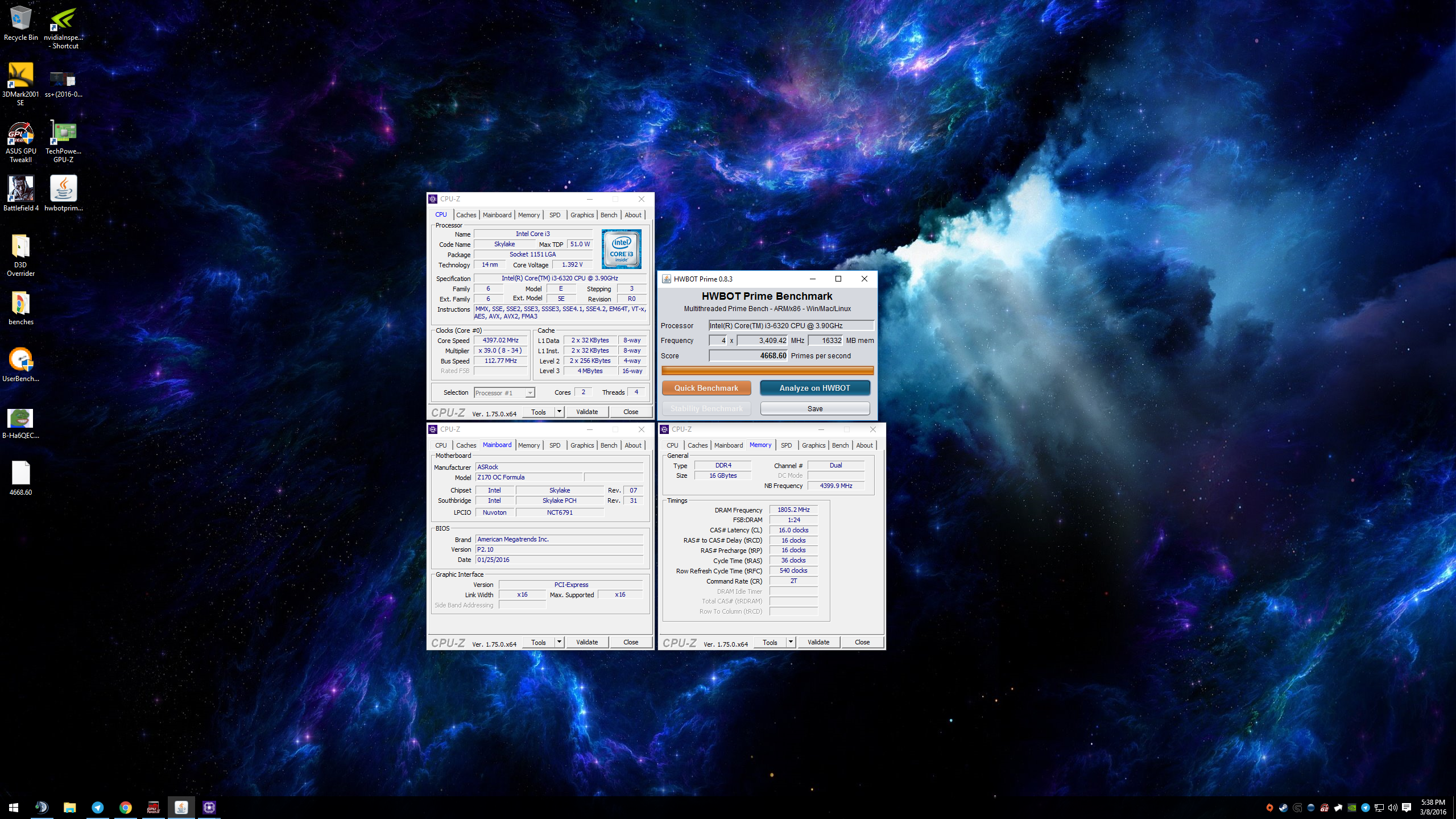Launch 3DMark2001 SE from the desktop
This screenshot has width=1456, height=819.
20,84
